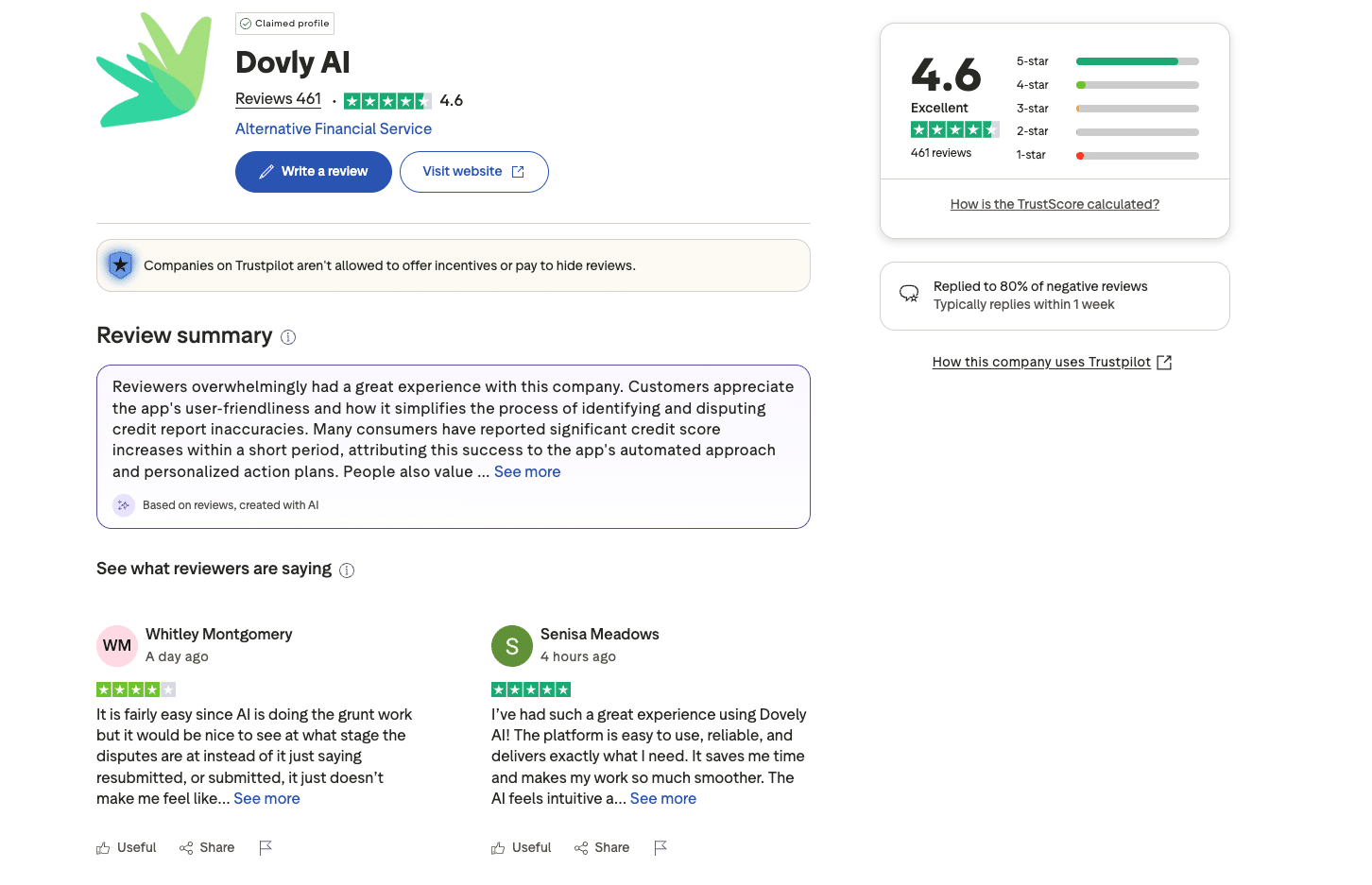Flag Senisa Meadows's review for review
Screen dimensions: 1372x885
(660, 847)
